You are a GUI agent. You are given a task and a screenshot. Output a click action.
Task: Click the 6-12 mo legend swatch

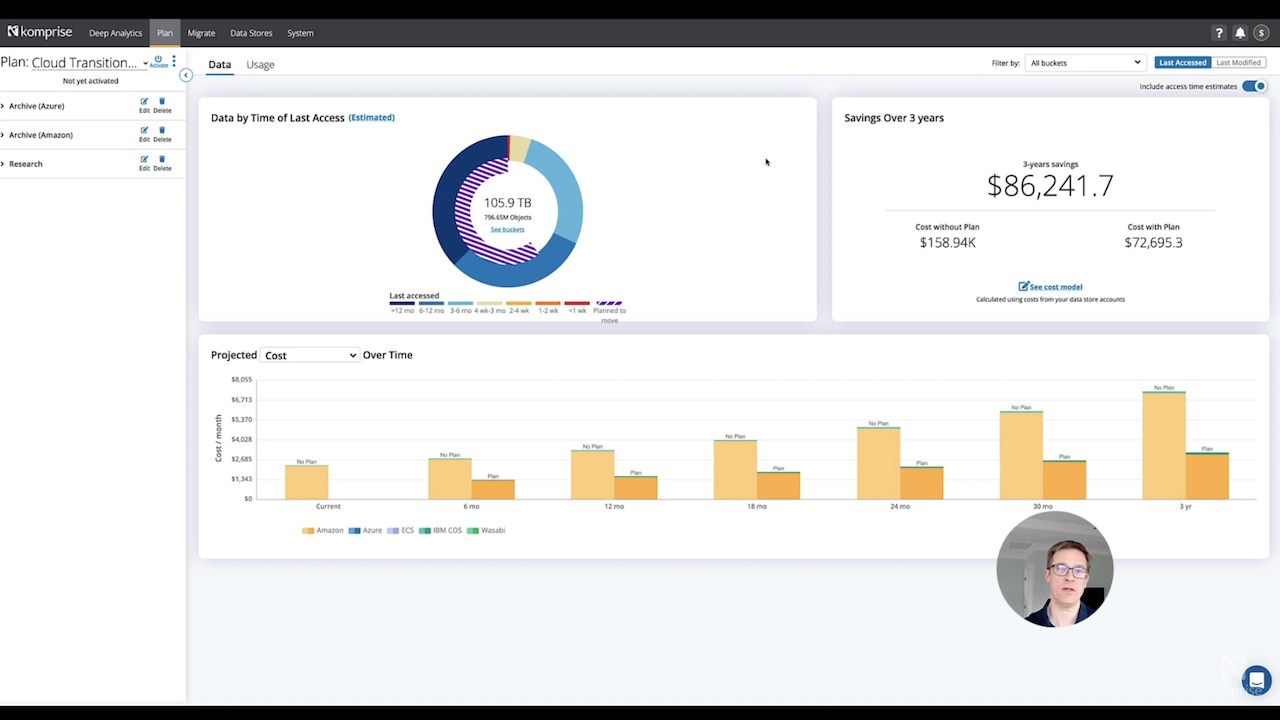click(x=431, y=303)
